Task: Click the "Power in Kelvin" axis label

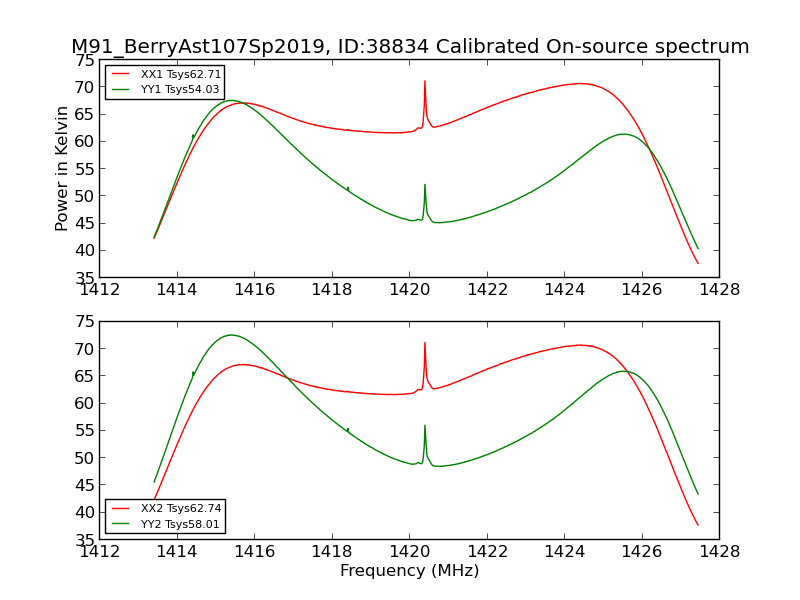Action: pos(61,169)
